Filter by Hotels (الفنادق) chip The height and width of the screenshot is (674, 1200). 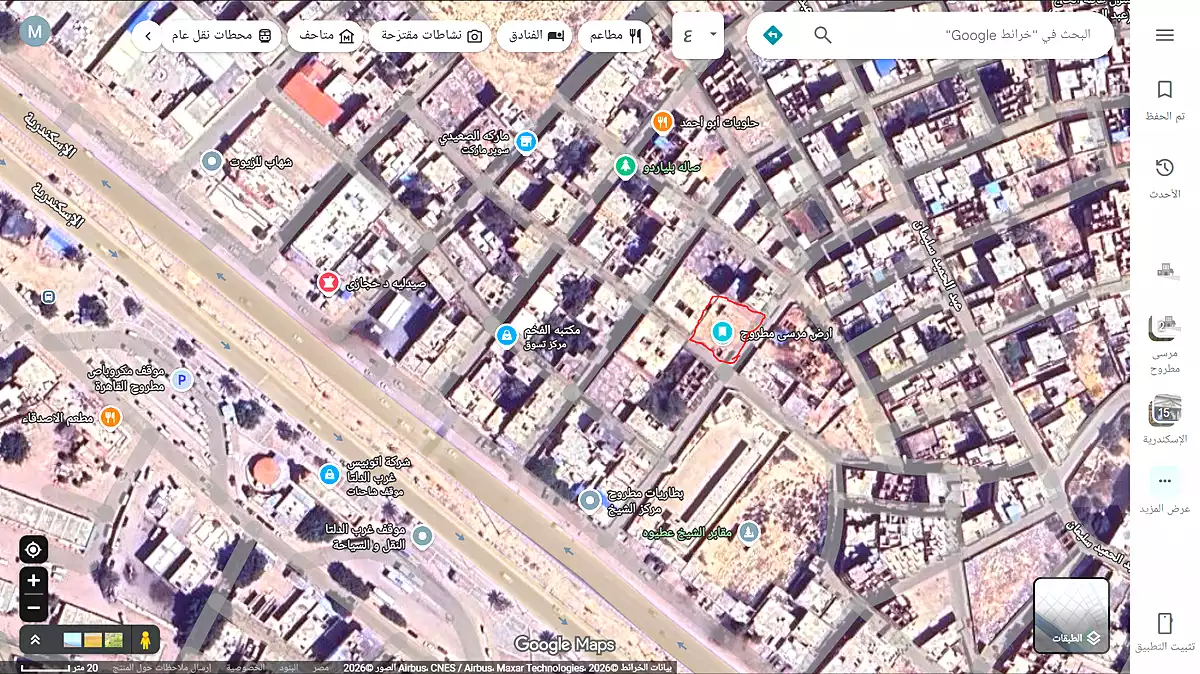click(x=533, y=36)
